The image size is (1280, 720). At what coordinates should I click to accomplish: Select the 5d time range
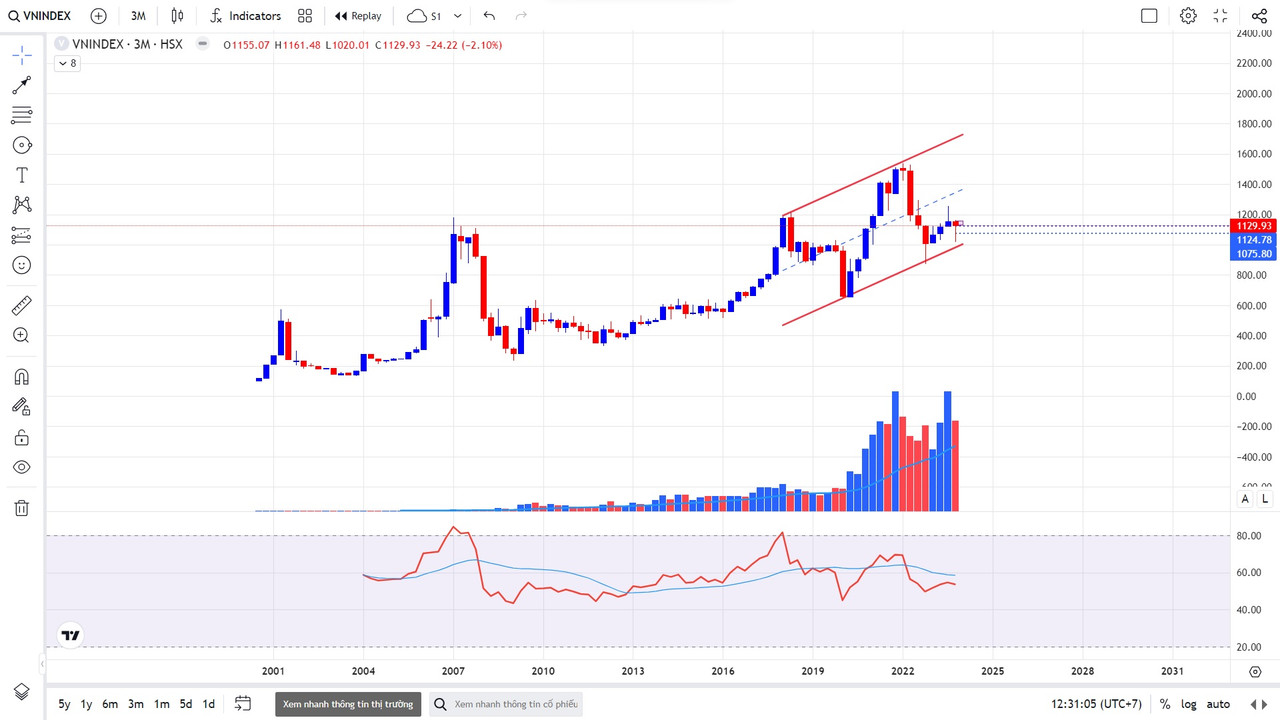pyautogui.click(x=186, y=704)
